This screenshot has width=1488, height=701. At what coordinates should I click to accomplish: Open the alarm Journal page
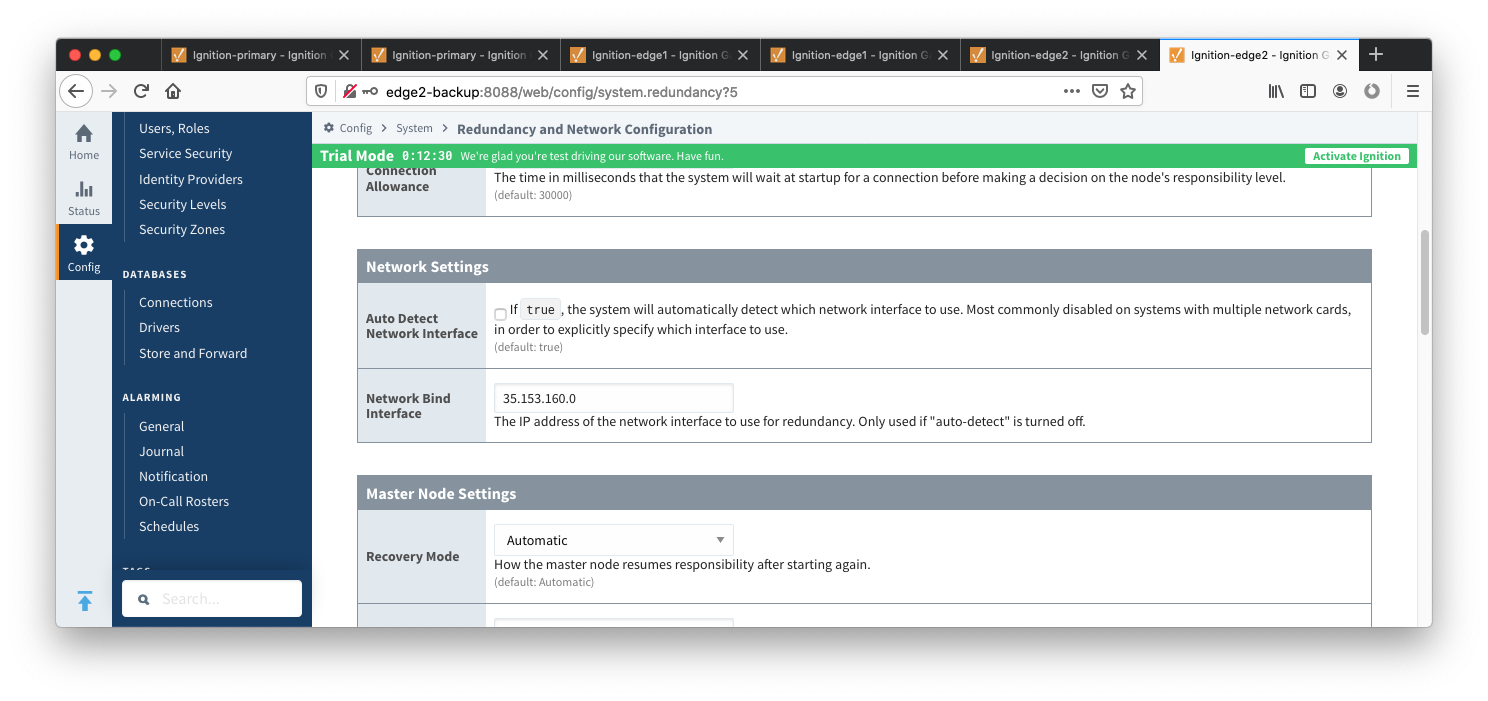pos(161,451)
